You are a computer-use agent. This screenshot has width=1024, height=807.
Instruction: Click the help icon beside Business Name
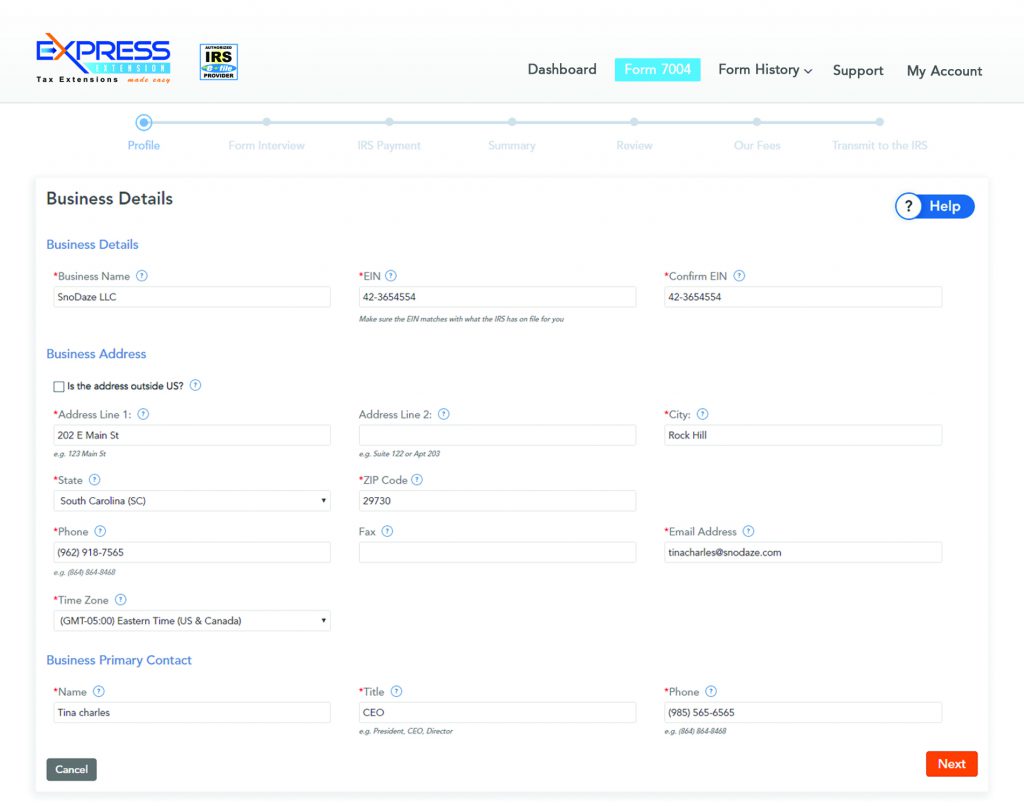pos(142,276)
